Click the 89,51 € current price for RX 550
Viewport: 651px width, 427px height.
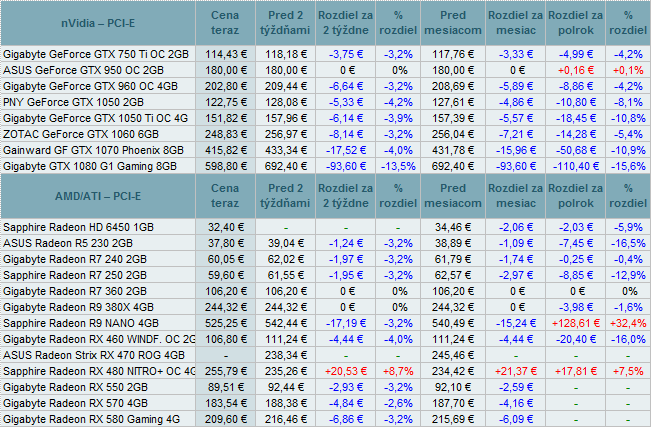click(x=226, y=387)
